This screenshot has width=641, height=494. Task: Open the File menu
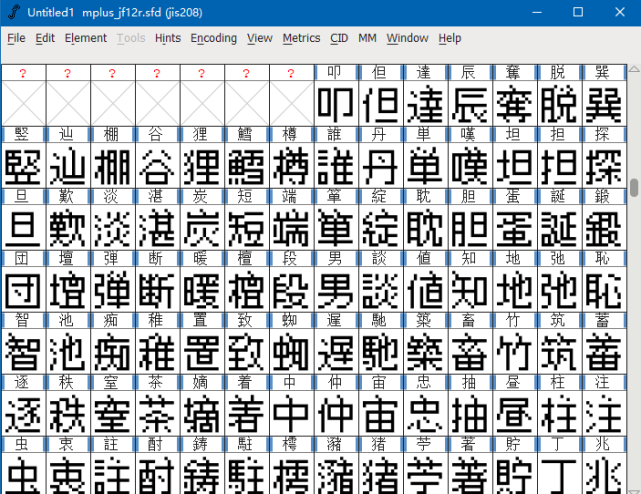tap(16, 38)
